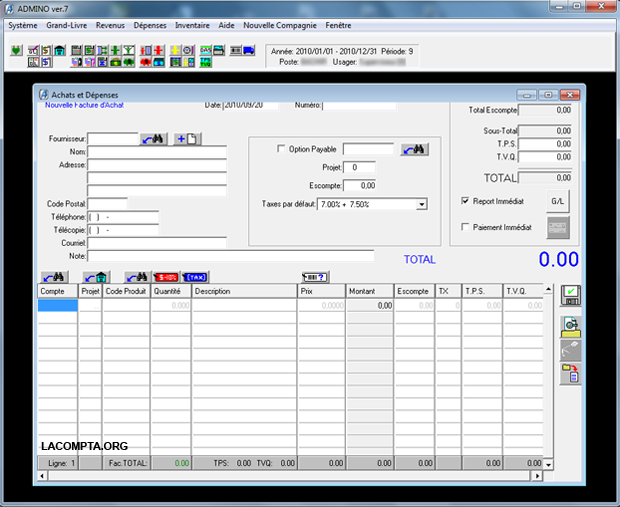The image size is (620, 507).
Task: Click horizontal scrollbar left arrow
Action: pyautogui.click(x=42, y=476)
